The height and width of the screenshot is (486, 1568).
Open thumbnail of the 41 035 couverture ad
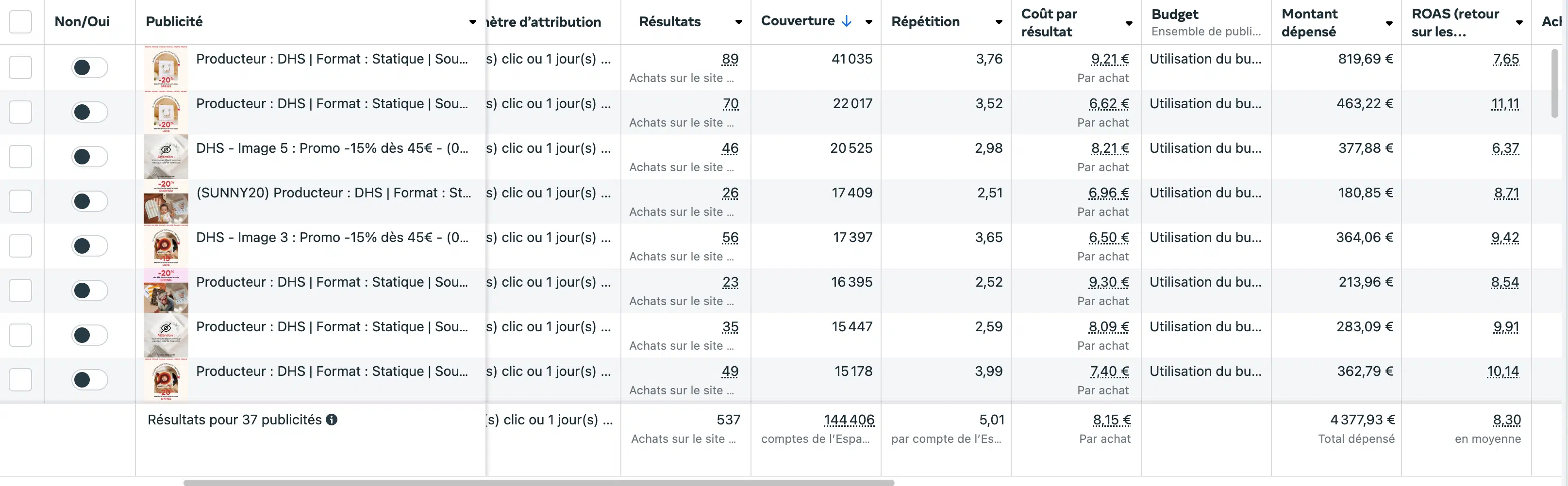pos(166,67)
